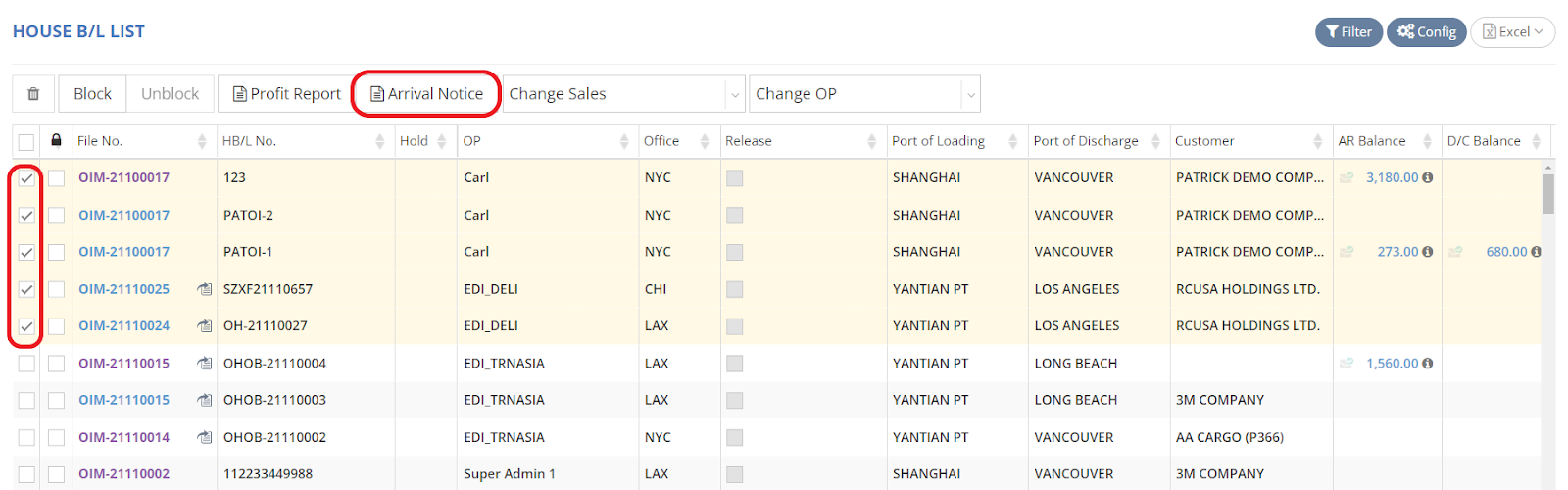Toggle the select-all checkbox in header

[x=26, y=141]
